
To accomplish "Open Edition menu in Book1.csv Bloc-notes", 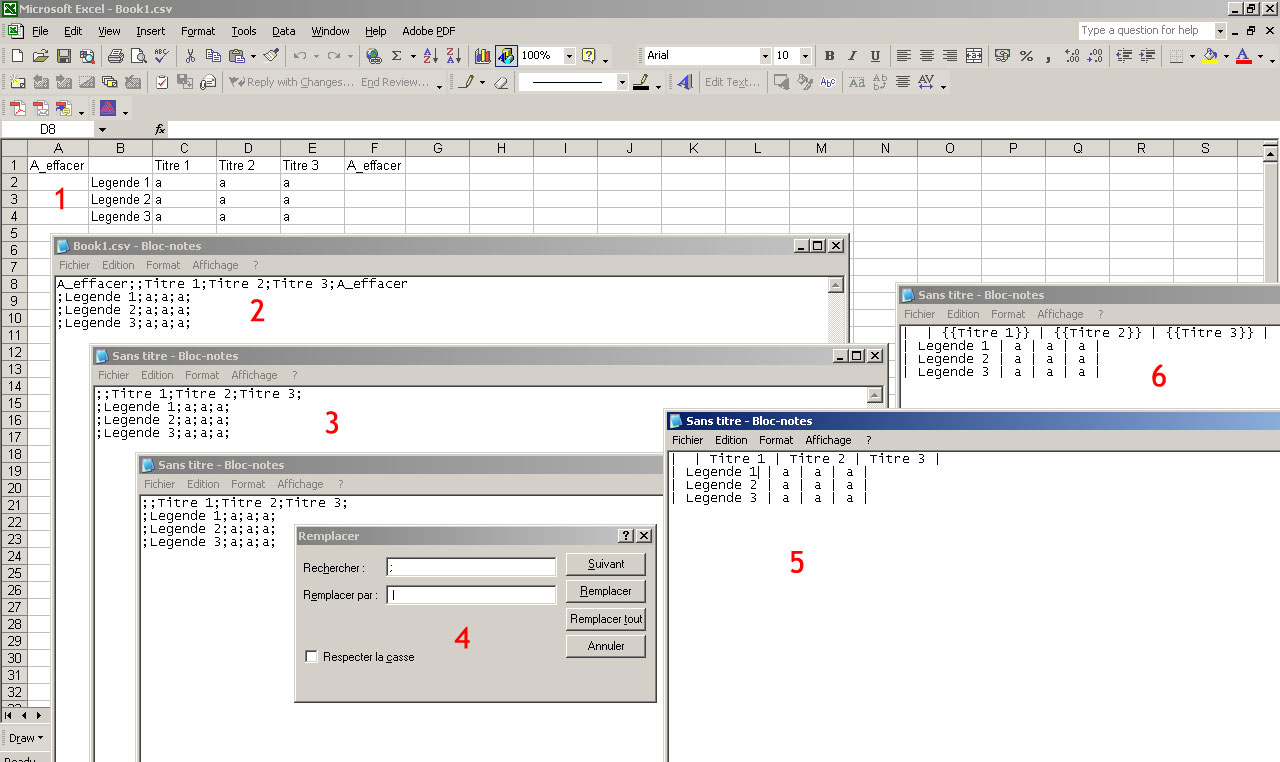I will coord(118,265).
